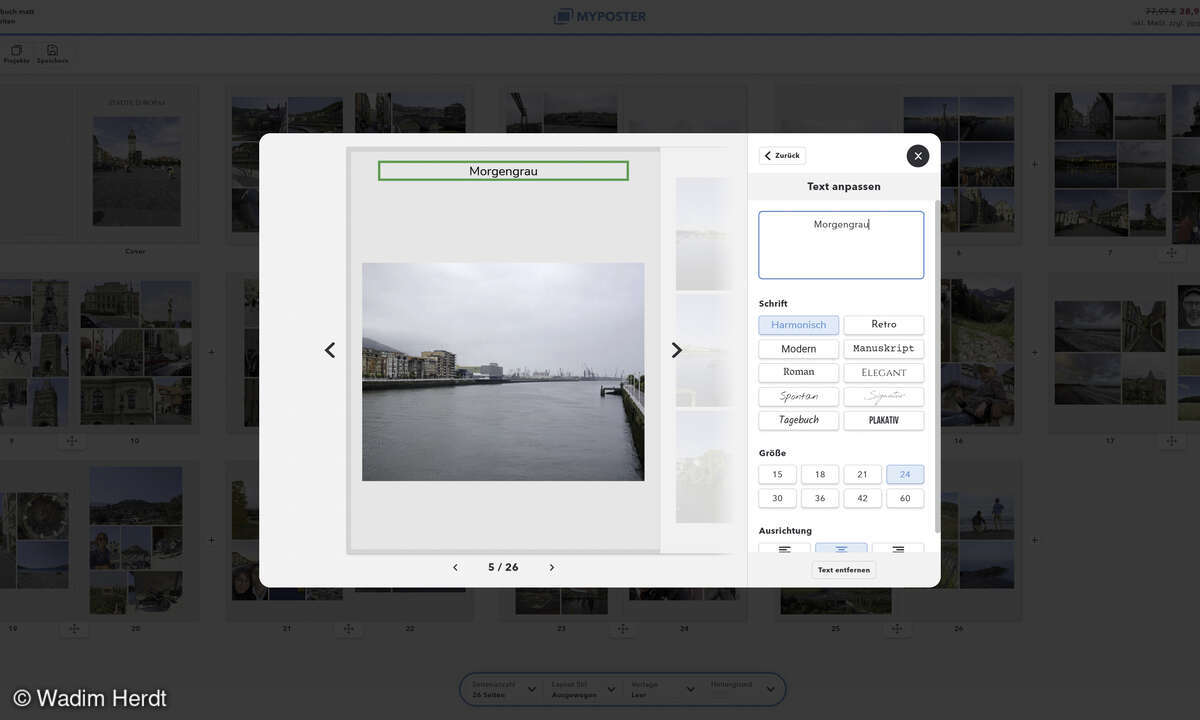Enable the PLAKATIV font style
Image resolution: width=1200 pixels, height=720 pixels.
pos(883,420)
